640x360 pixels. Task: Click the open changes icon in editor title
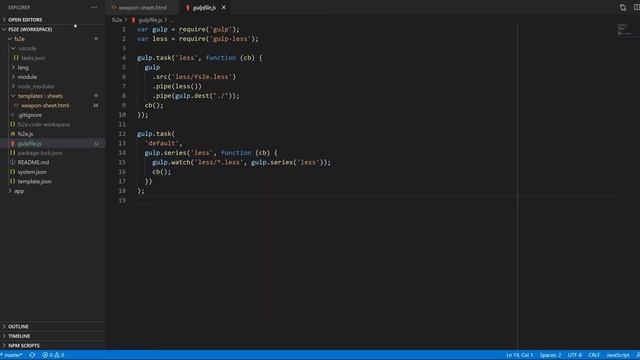(622, 7)
